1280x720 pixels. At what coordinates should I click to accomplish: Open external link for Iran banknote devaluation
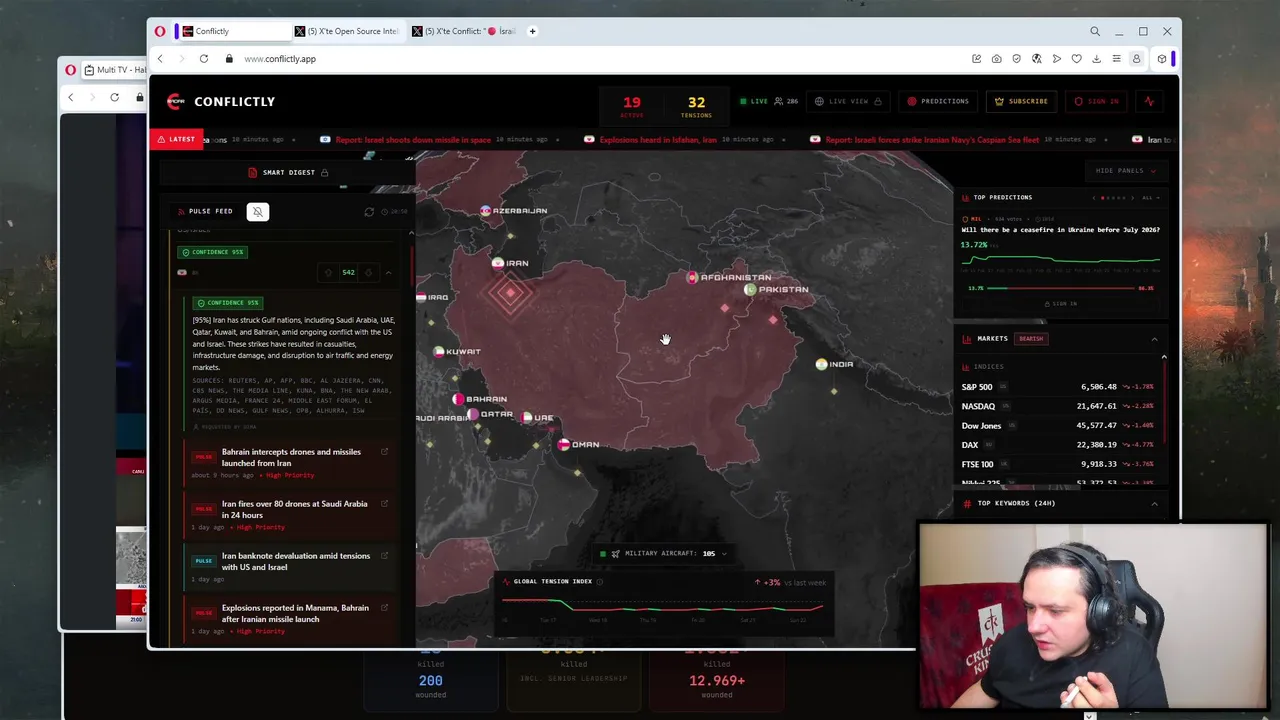point(384,556)
